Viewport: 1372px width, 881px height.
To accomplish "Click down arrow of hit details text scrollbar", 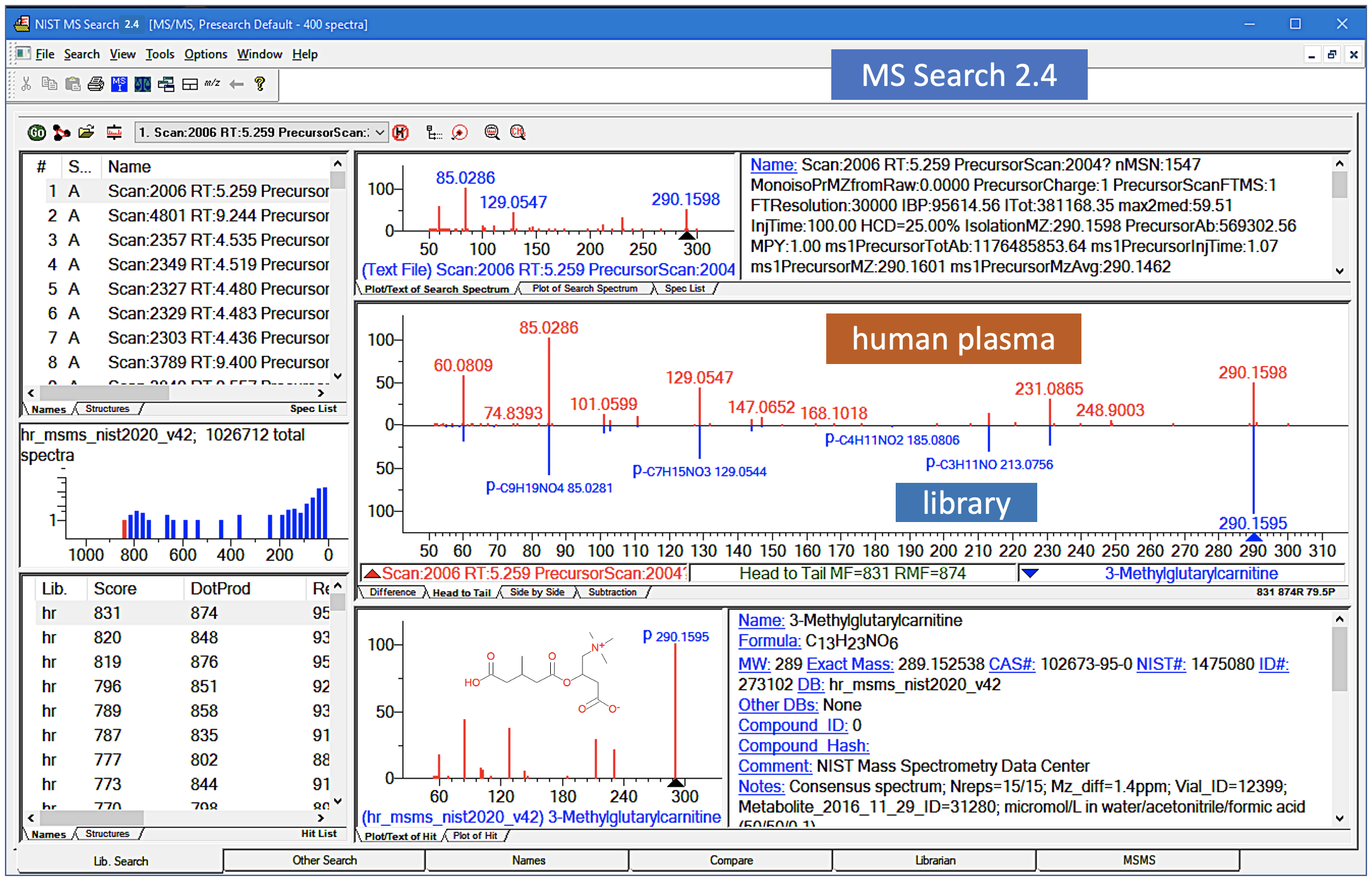I will point(1340,819).
